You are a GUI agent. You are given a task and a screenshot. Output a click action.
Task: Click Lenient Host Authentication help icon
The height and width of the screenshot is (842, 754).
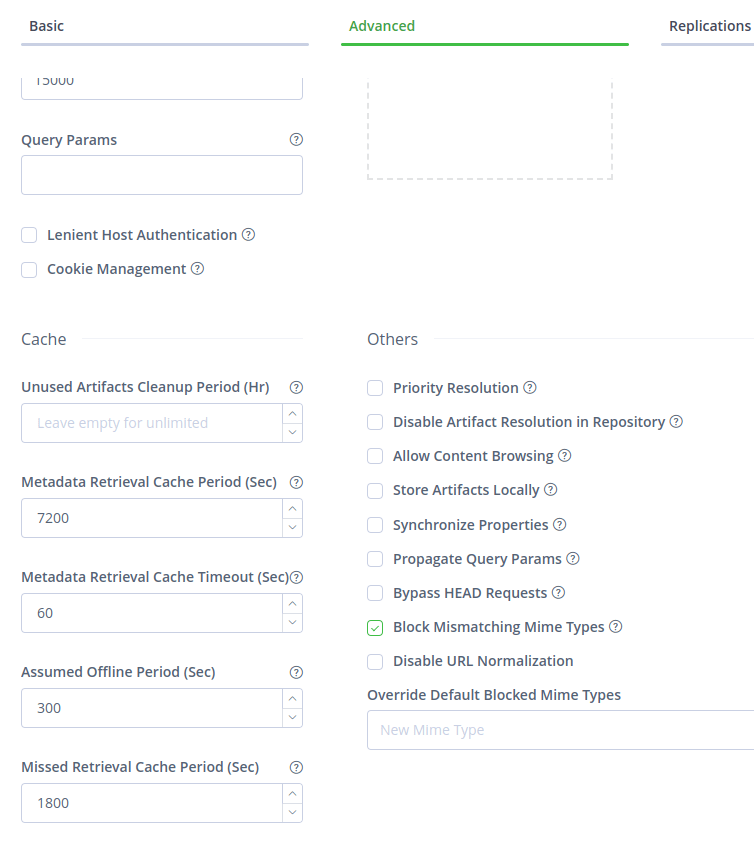pos(248,234)
